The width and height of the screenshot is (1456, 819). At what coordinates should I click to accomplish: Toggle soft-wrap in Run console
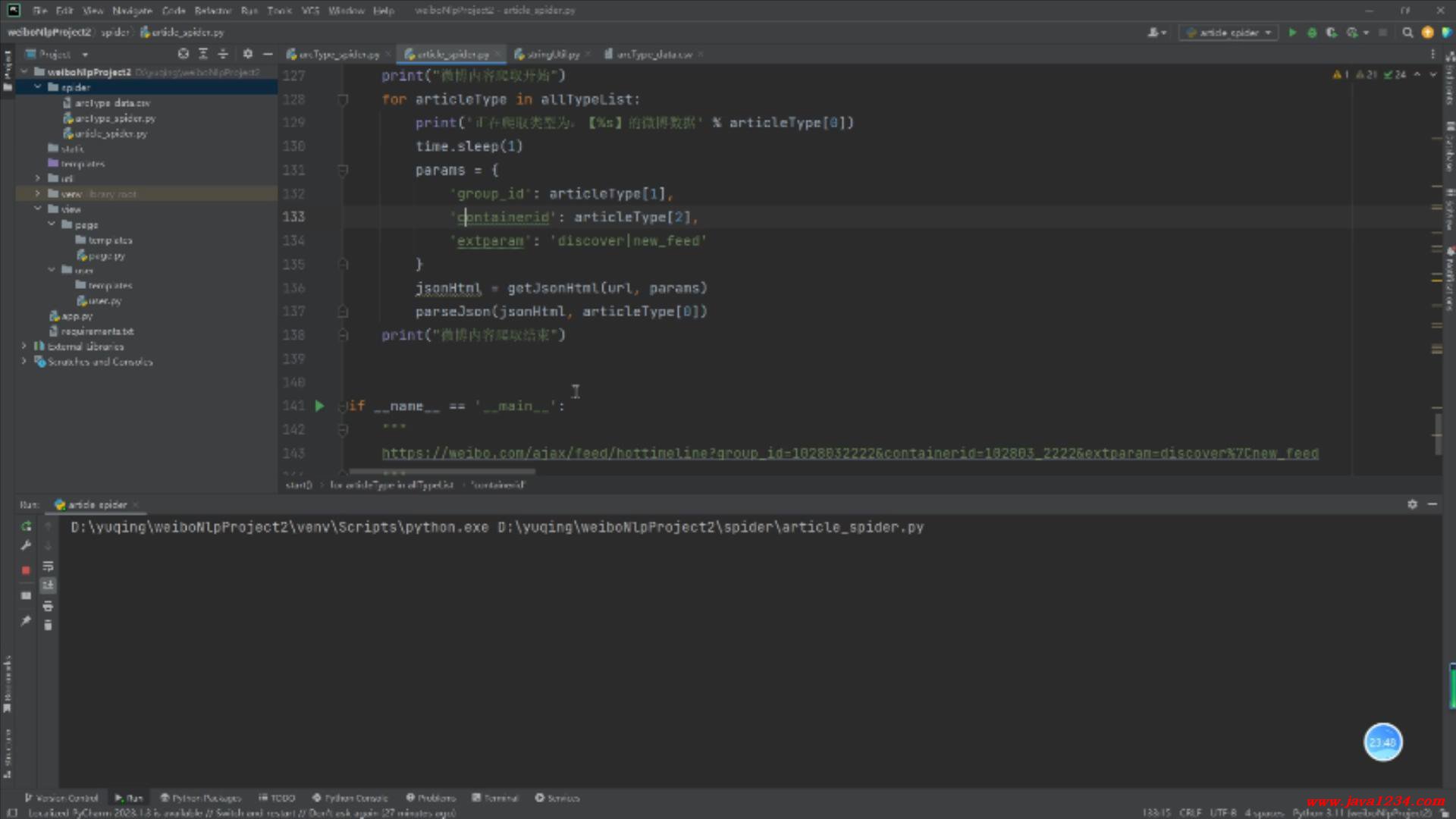pyautogui.click(x=48, y=566)
